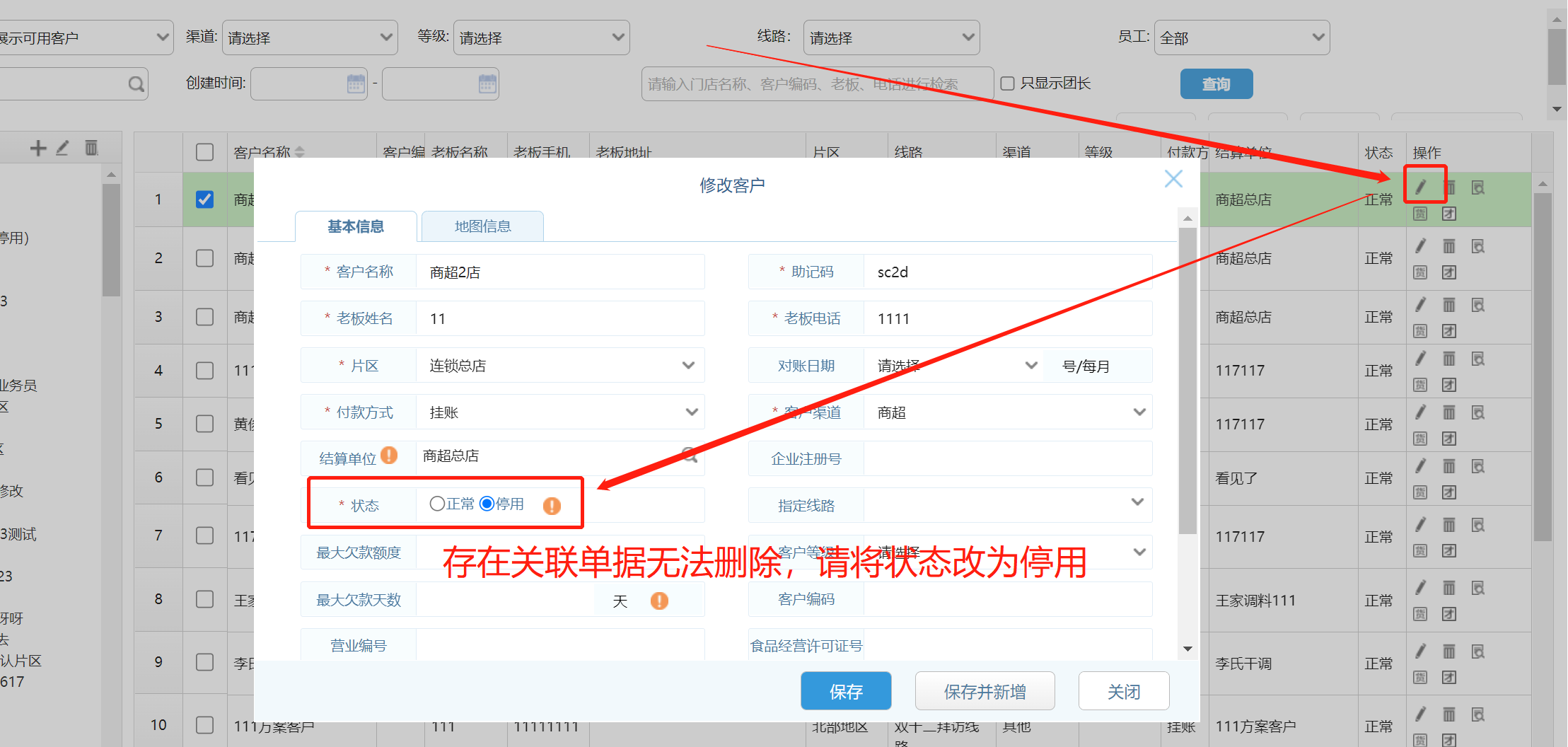Open the start date calendar picker
Image resolution: width=1568 pixels, height=747 pixels.
tap(356, 83)
